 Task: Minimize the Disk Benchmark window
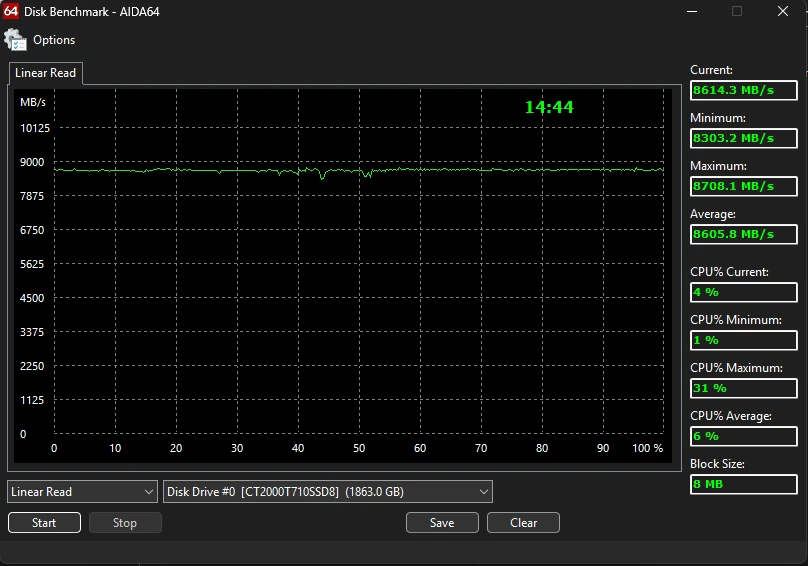(x=691, y=12)
